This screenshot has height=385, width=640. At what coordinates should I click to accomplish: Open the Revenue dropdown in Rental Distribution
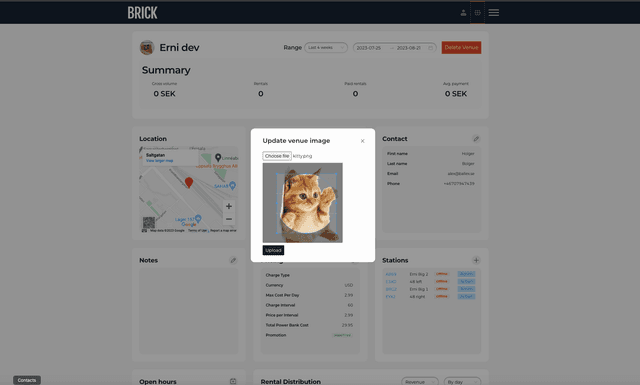point(420,382)
